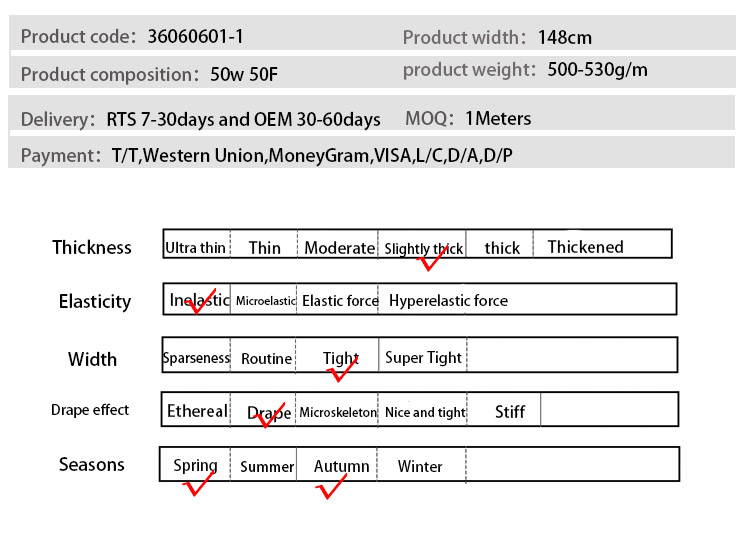Select the Thickened option

[585, 247]
